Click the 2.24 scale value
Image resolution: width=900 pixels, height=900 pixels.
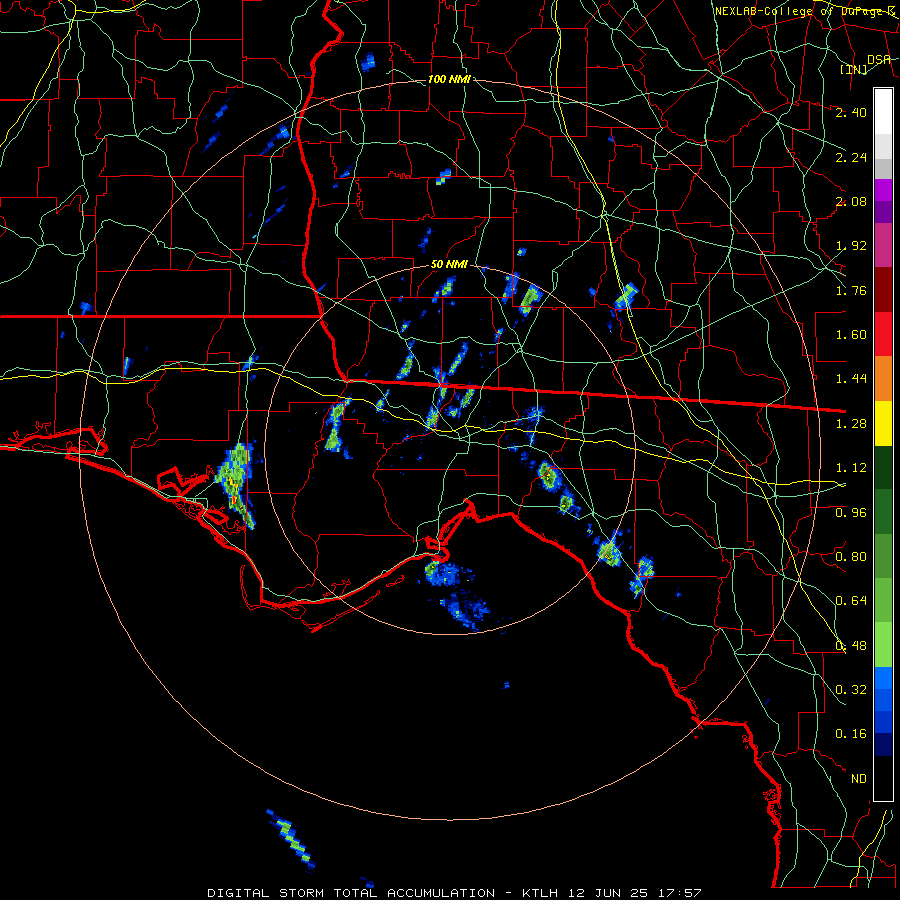tap(851, 157)
